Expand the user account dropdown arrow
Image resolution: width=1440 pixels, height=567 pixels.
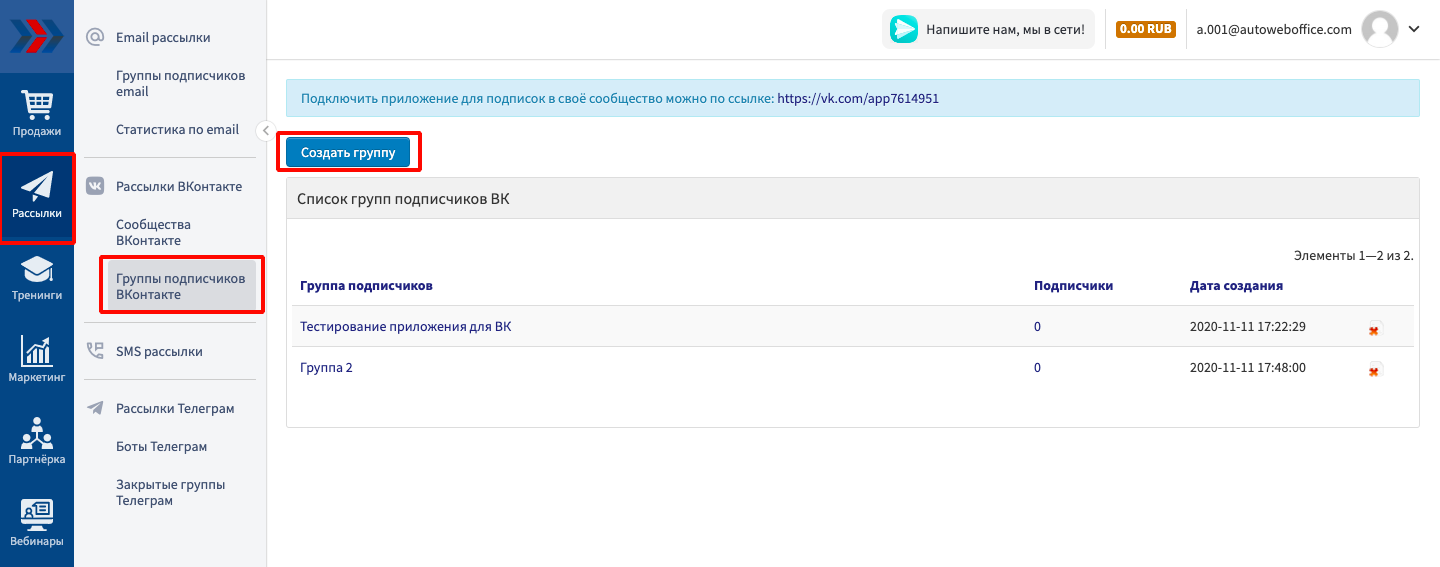pyautogui.click(x=1414, y=30)
